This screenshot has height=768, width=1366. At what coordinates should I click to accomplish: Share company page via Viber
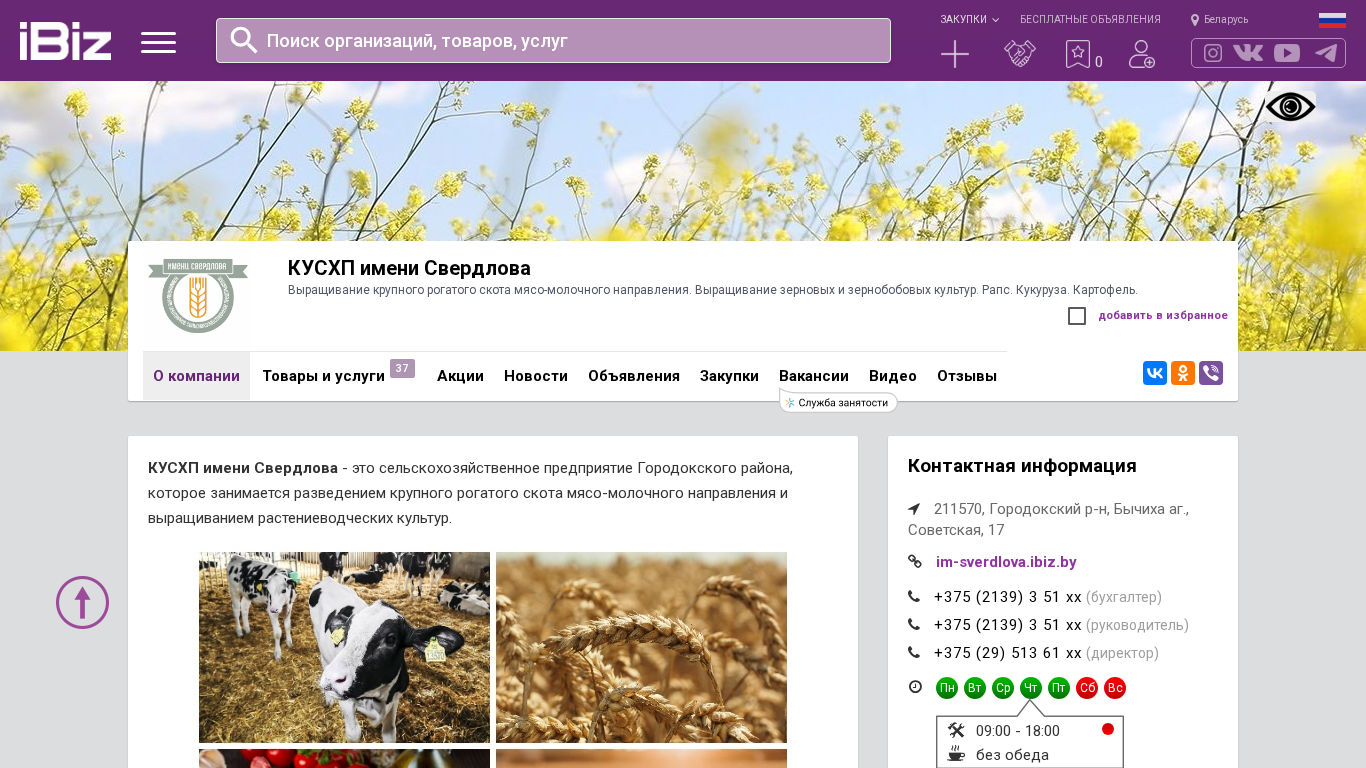tap(1211, 373)
